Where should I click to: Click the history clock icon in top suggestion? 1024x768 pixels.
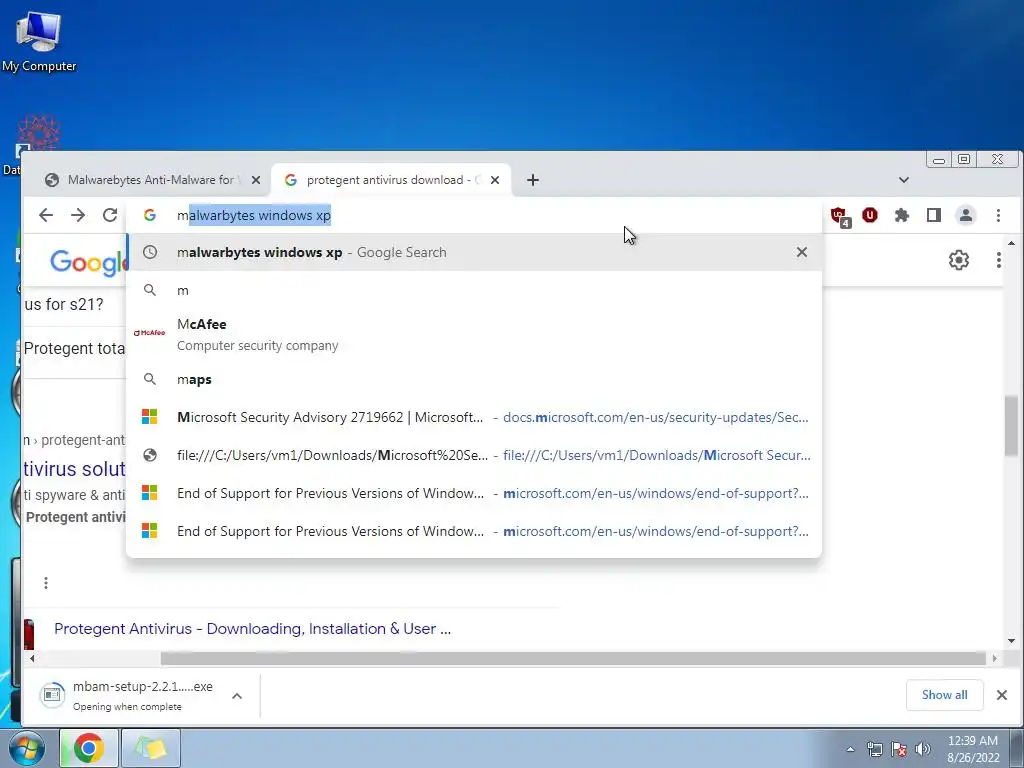150,252
